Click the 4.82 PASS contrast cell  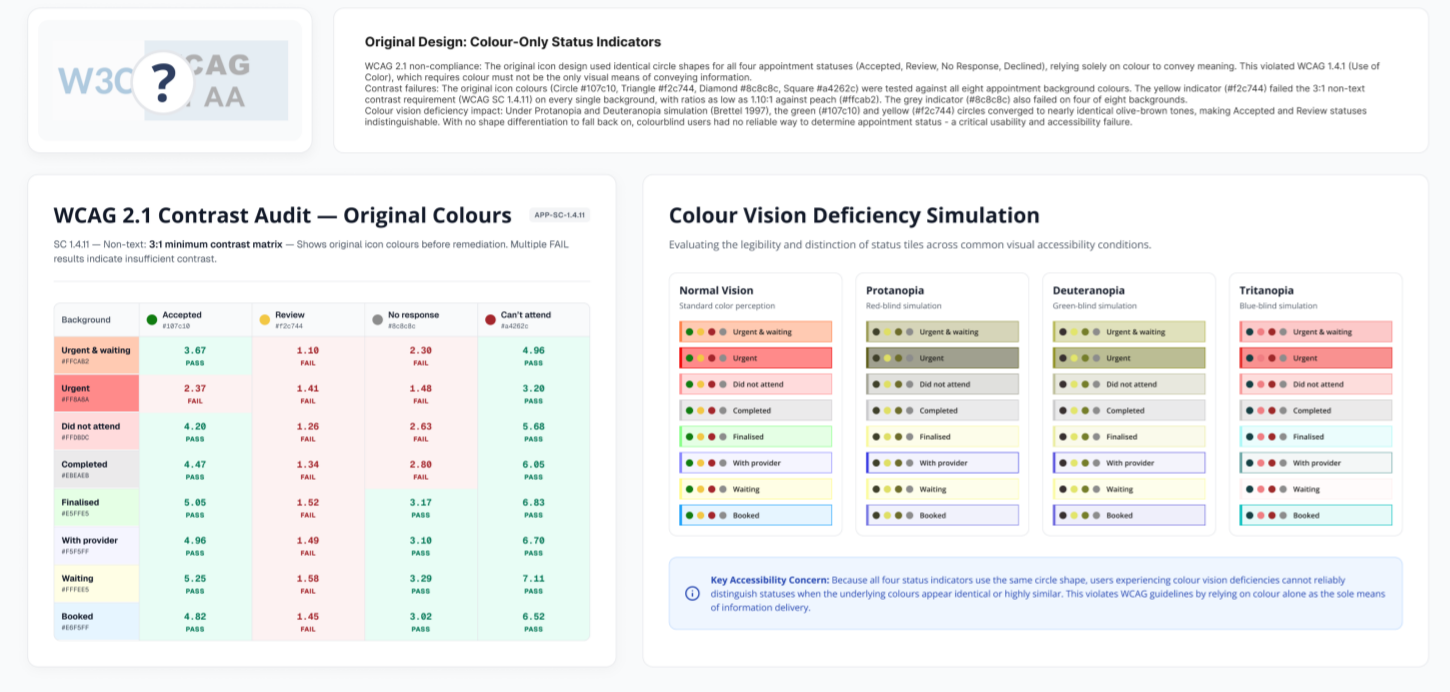pos(195,621)
